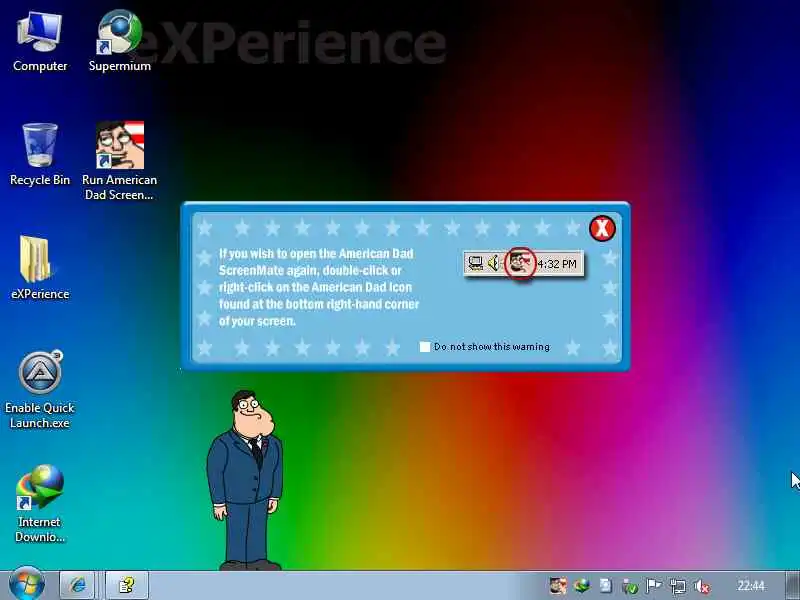
Task: Click the Stan Smith ScreenMate character
Action: [x=245, y=480]
